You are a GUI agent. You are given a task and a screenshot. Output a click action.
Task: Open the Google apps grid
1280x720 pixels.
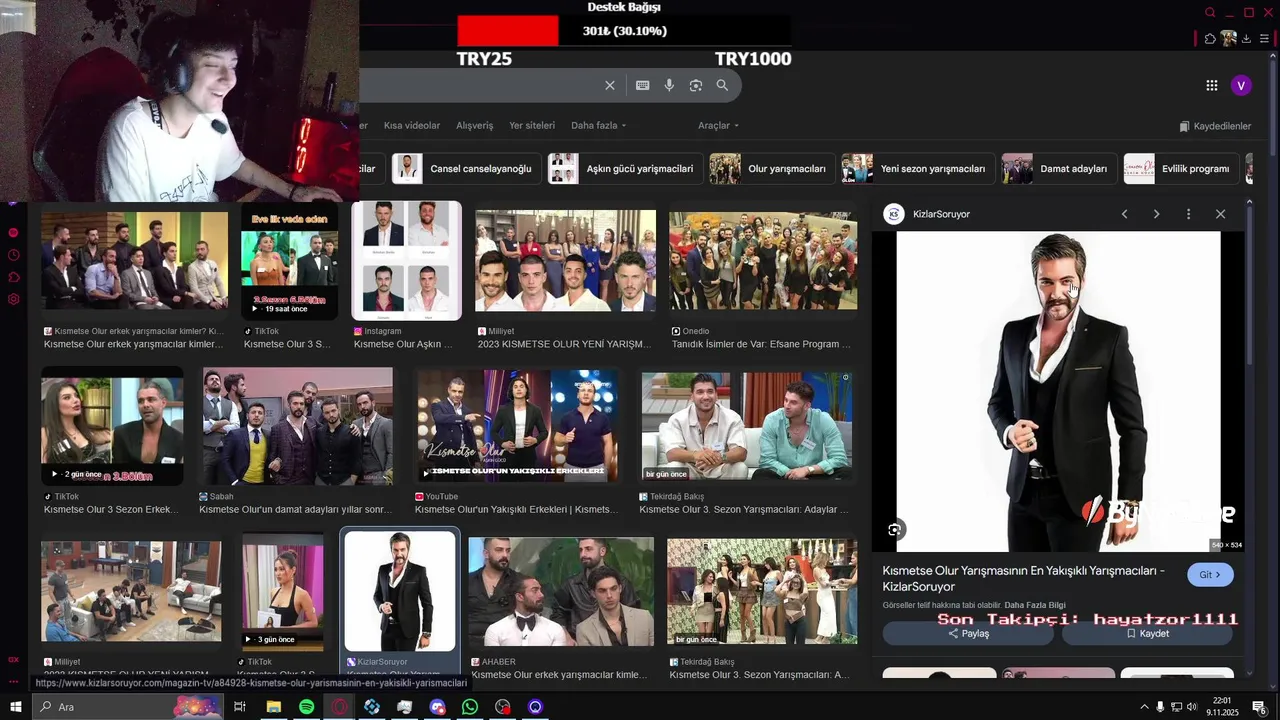[x=1212, y=86]
